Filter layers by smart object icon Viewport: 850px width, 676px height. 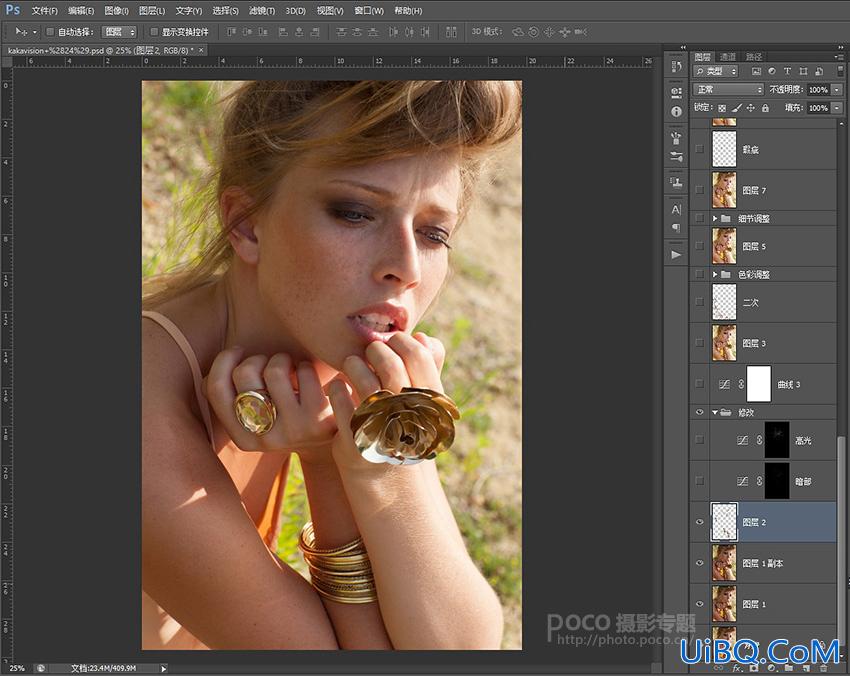point(819,71)
